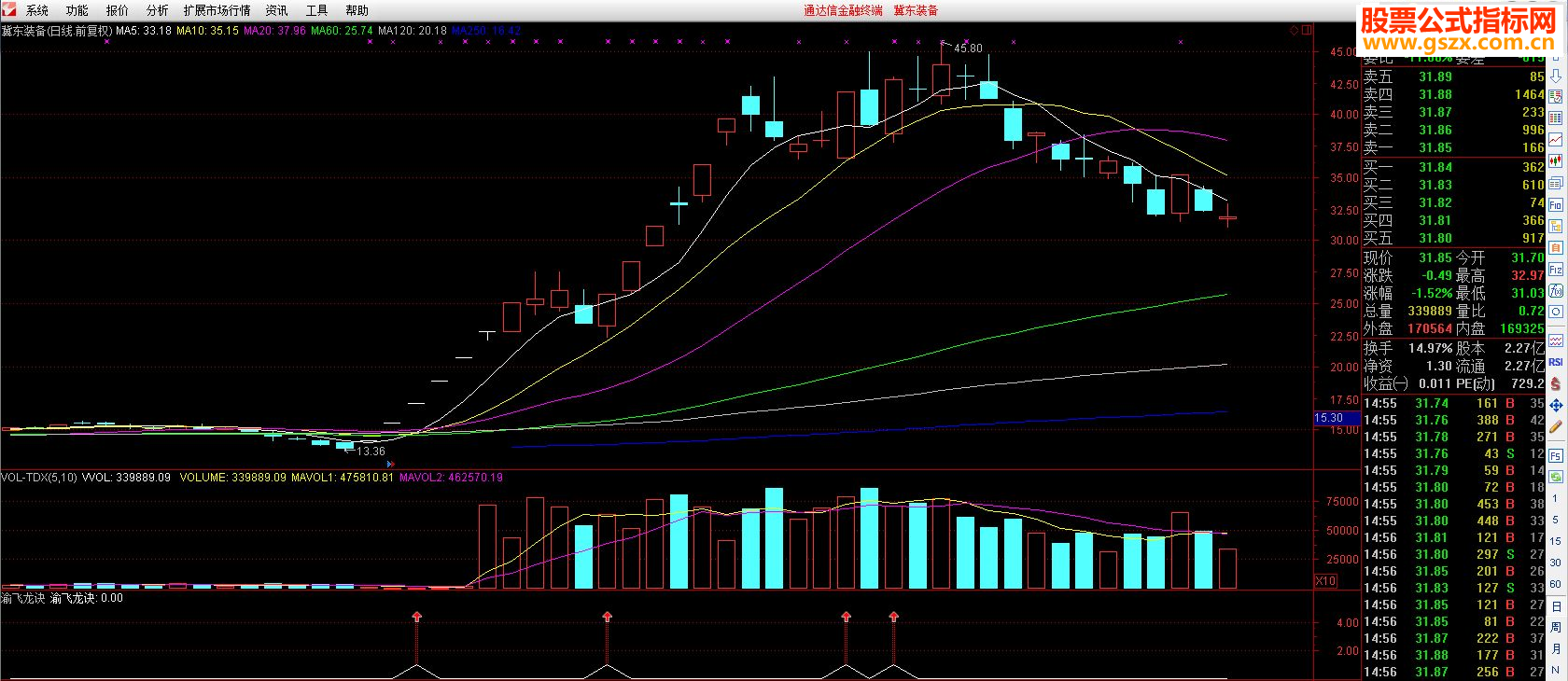
Task: Click the green refresh icon in the sidebar
Action: pos(1556,478)
